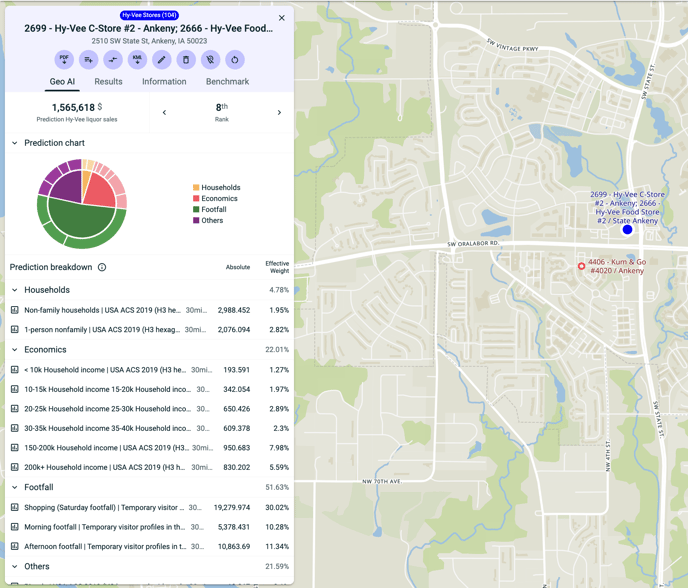This screenshot has height=588, width=688.
Task: Click the Absolute column header
Action: coord(238,267)
